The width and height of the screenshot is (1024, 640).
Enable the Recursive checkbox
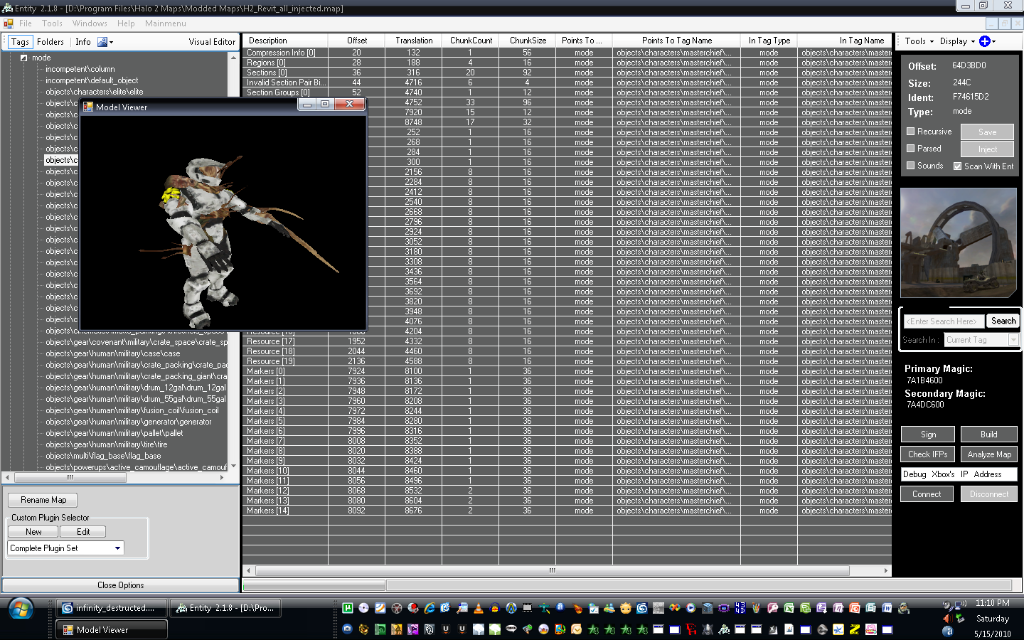pos(910,131)
